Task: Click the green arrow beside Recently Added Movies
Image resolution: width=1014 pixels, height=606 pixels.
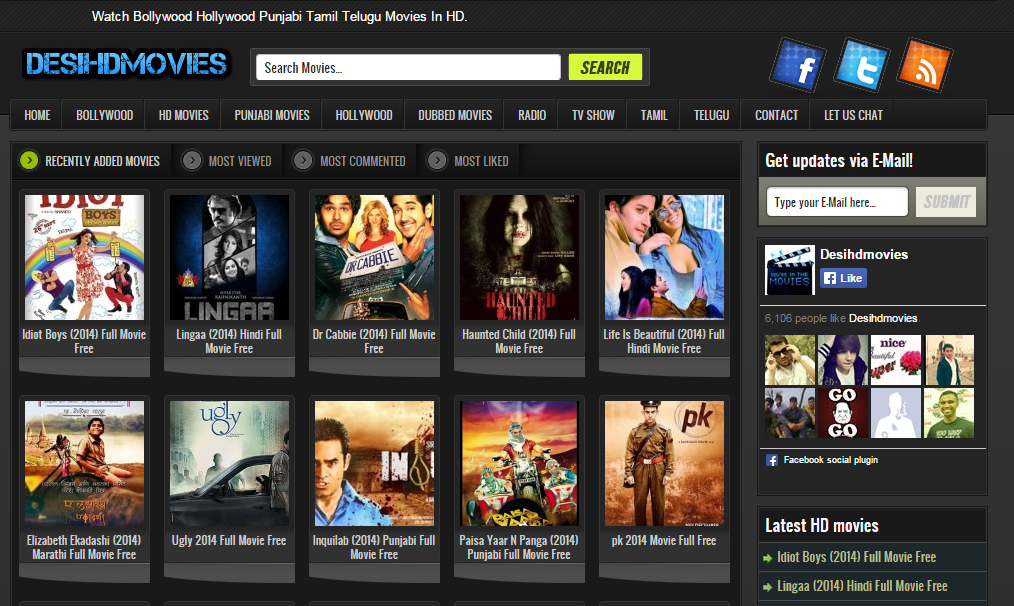Action: (29, 160)
